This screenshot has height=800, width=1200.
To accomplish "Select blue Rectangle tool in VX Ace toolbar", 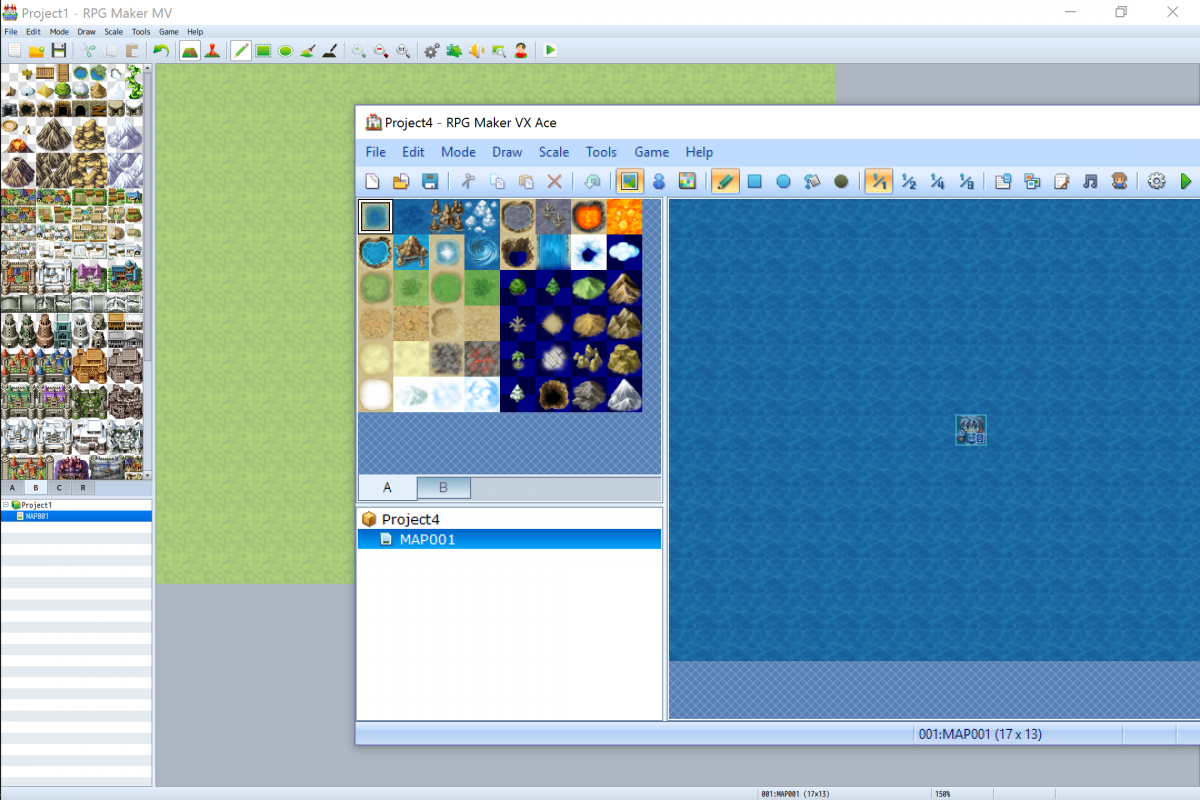I will coord(755,181).
